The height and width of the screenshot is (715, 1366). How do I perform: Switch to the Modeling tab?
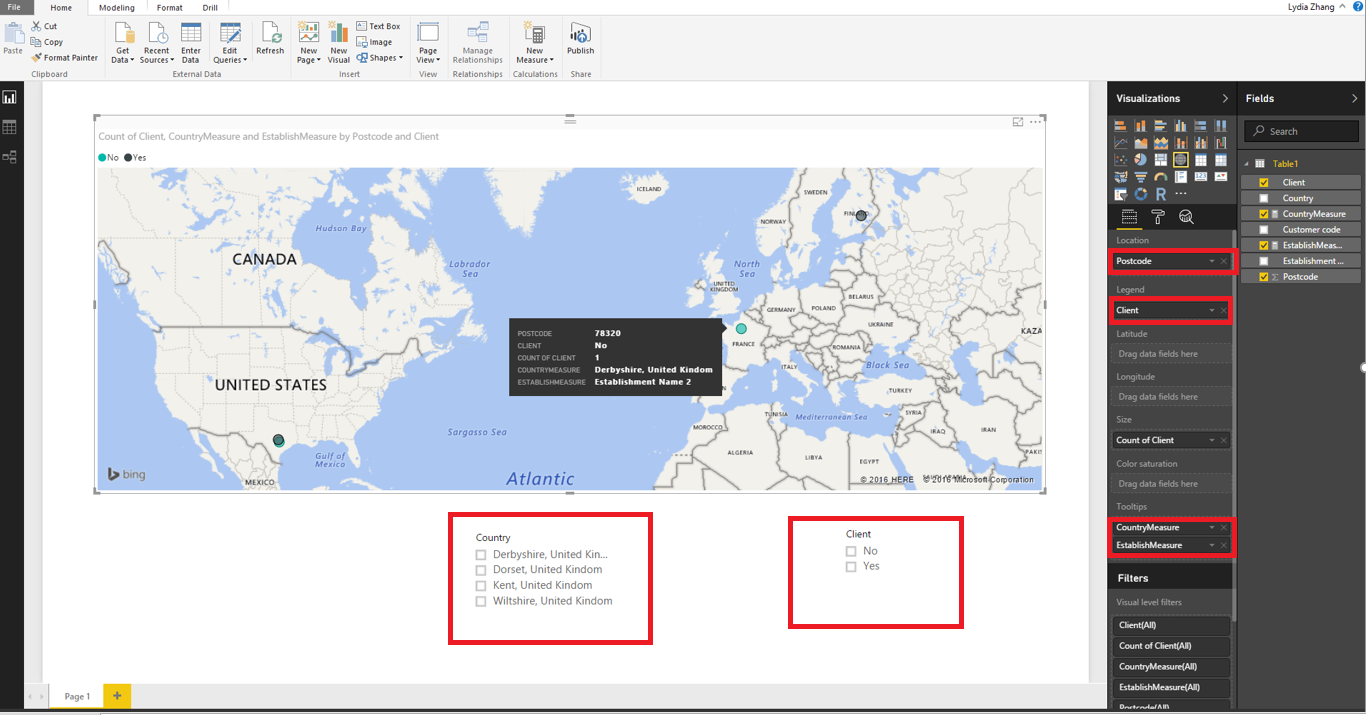point(116,7)
